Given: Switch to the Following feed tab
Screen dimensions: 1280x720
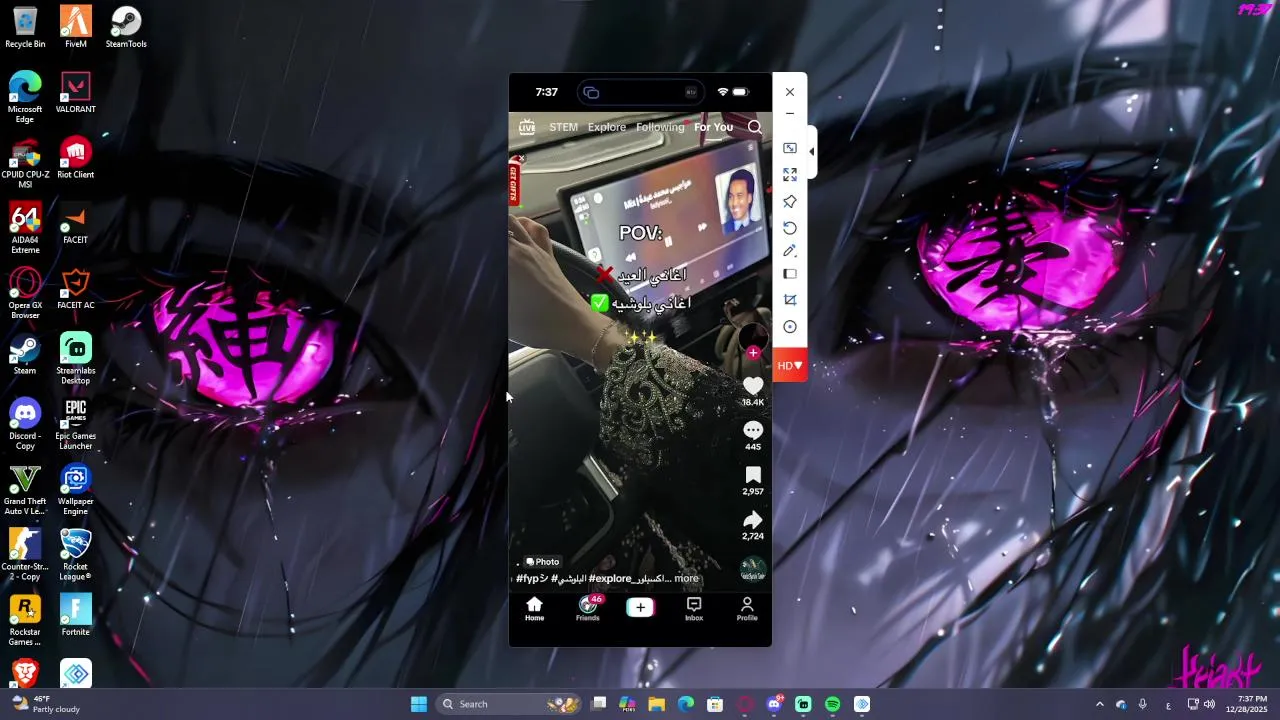Looking at the screenshot, I should pyautogui.click(x=660, y=127).
